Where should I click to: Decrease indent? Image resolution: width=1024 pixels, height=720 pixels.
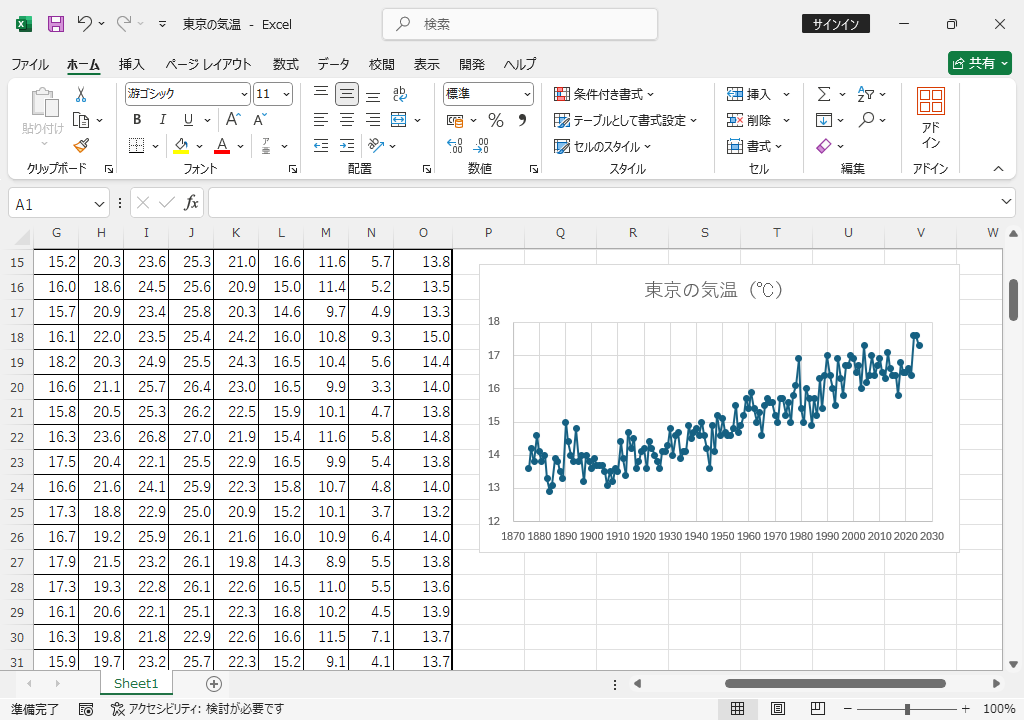321,146
